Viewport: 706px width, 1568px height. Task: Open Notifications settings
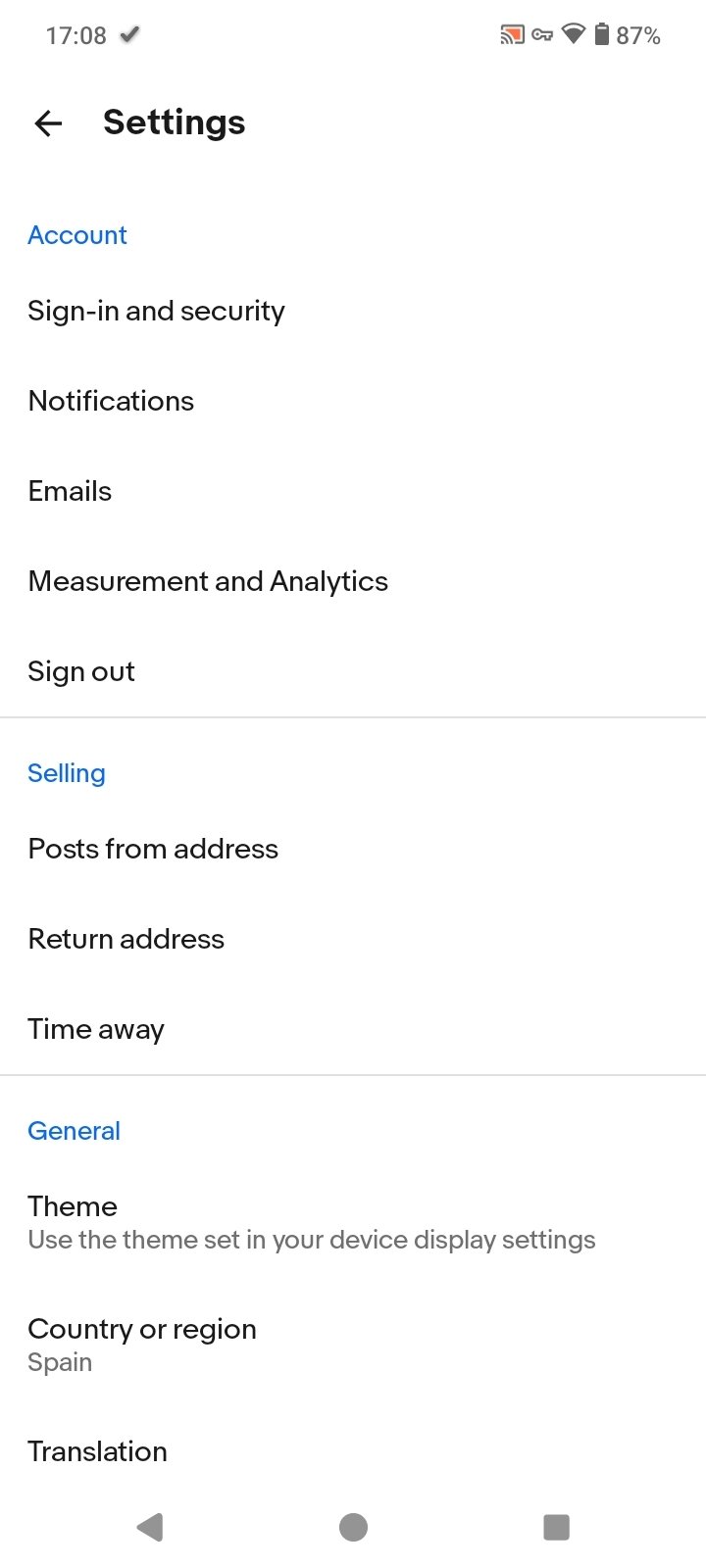click(x=111, y=401)
